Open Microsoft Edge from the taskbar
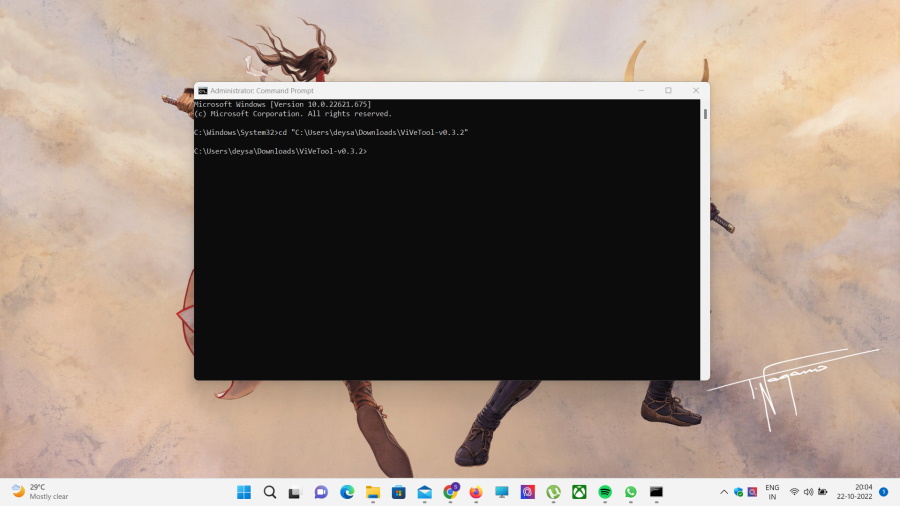 (x=347, y=492)
